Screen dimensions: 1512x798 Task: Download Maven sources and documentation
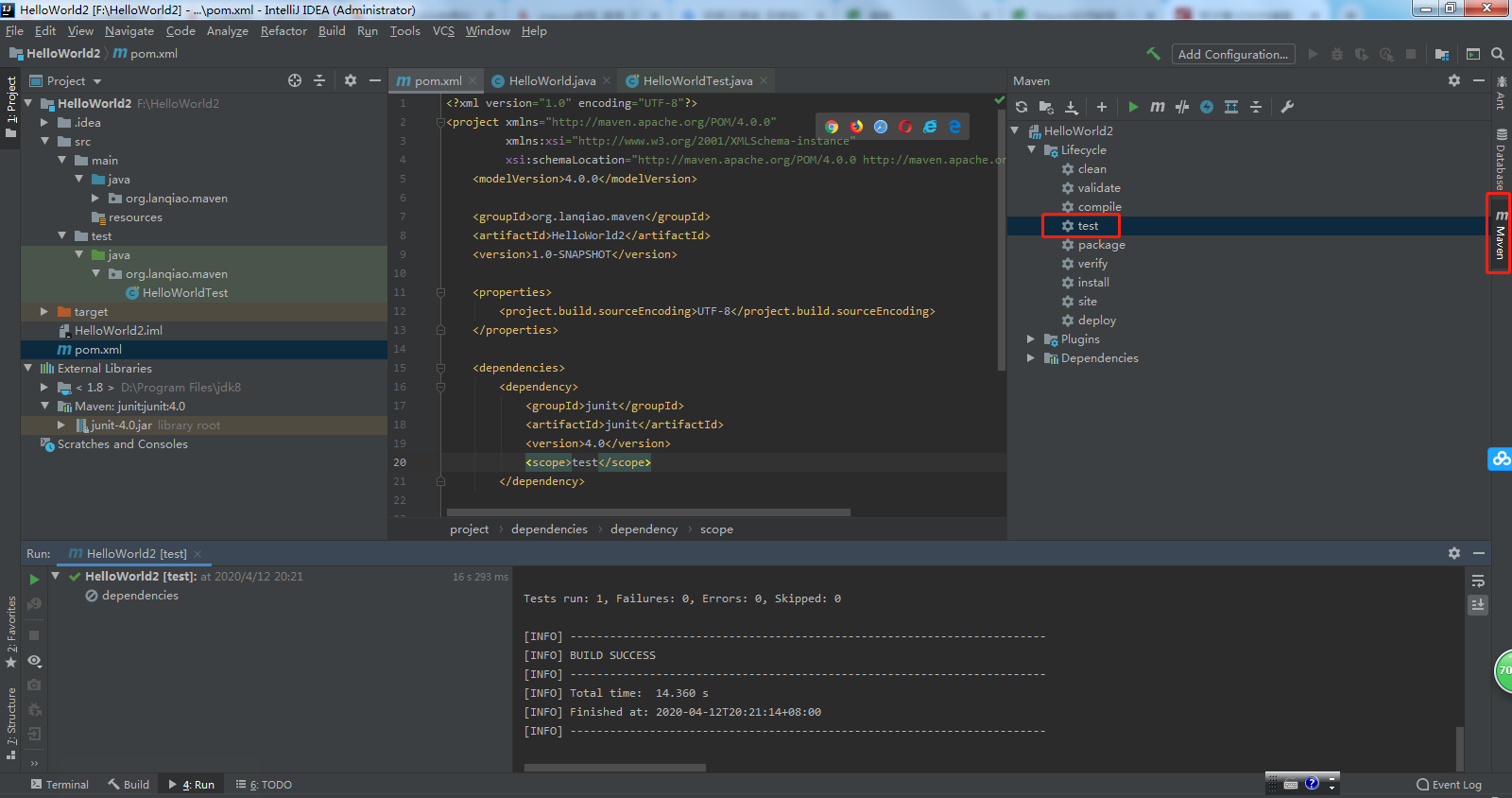pyautogui.click(x=1072, y=107)
